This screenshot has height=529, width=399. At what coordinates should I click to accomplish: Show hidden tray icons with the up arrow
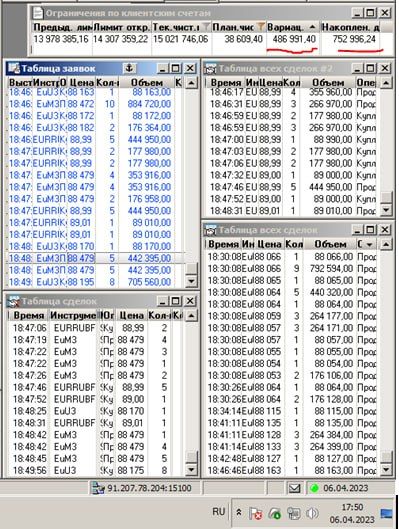pos(238,512)
